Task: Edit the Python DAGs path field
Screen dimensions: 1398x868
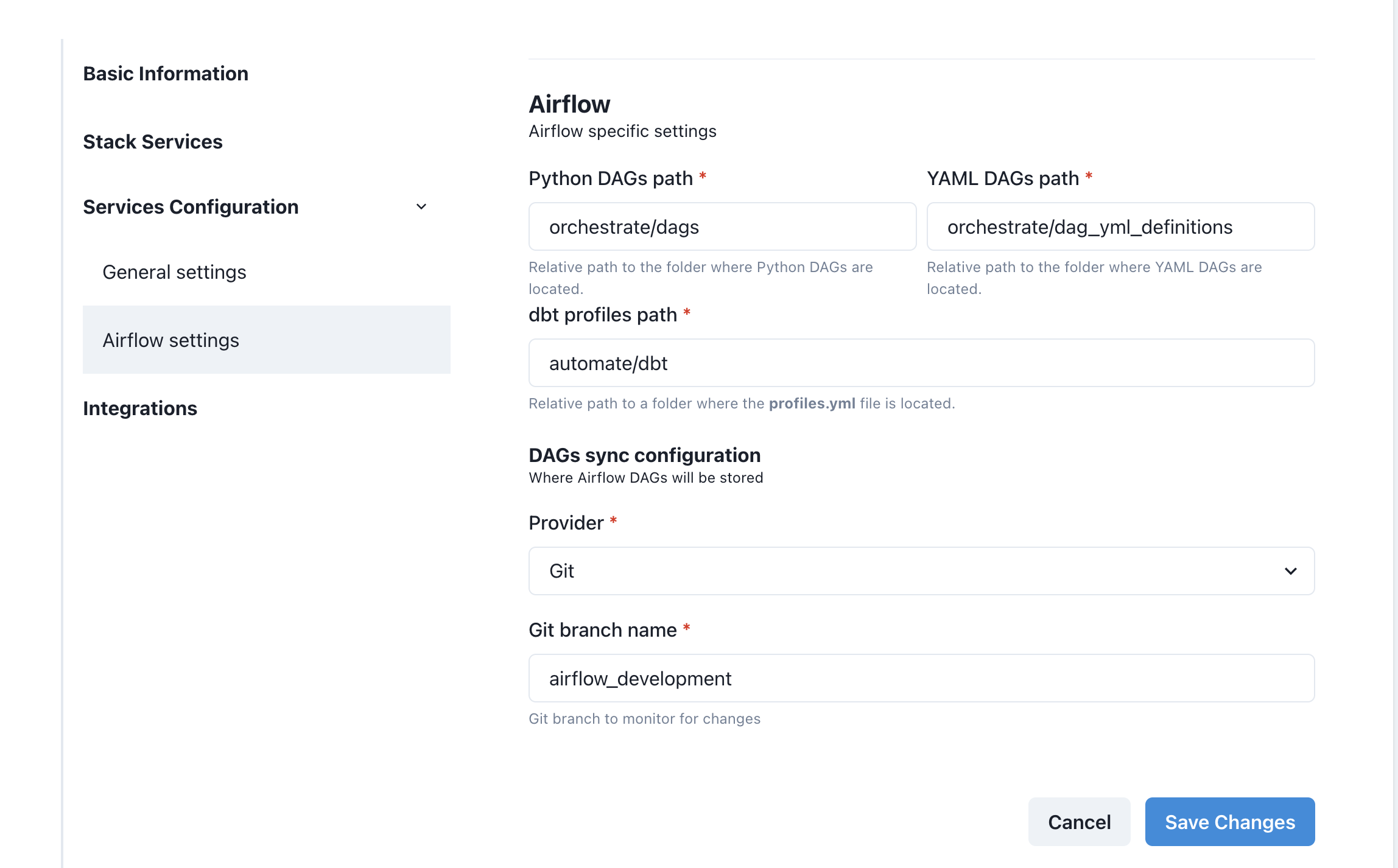Action: (x=723, y=226)
